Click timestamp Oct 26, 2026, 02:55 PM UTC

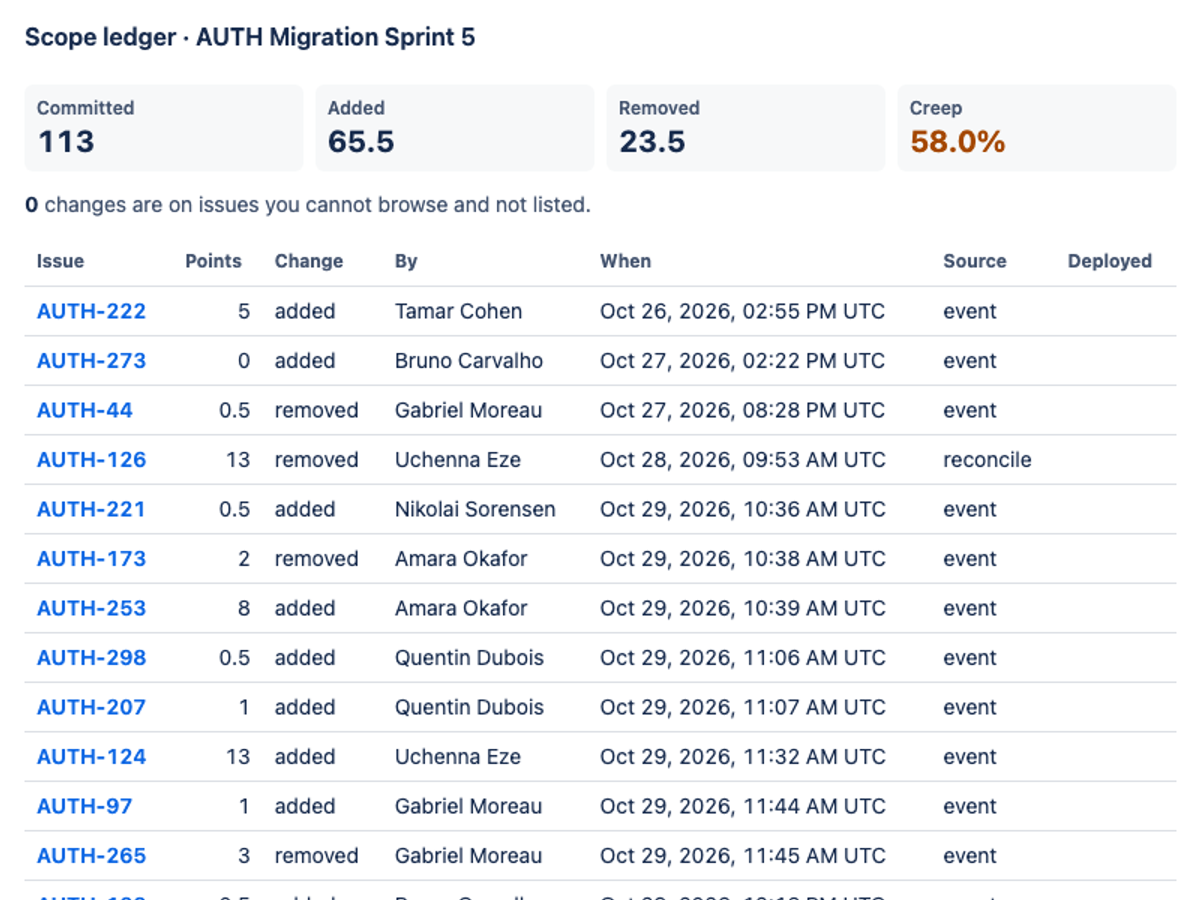(742, 311)
